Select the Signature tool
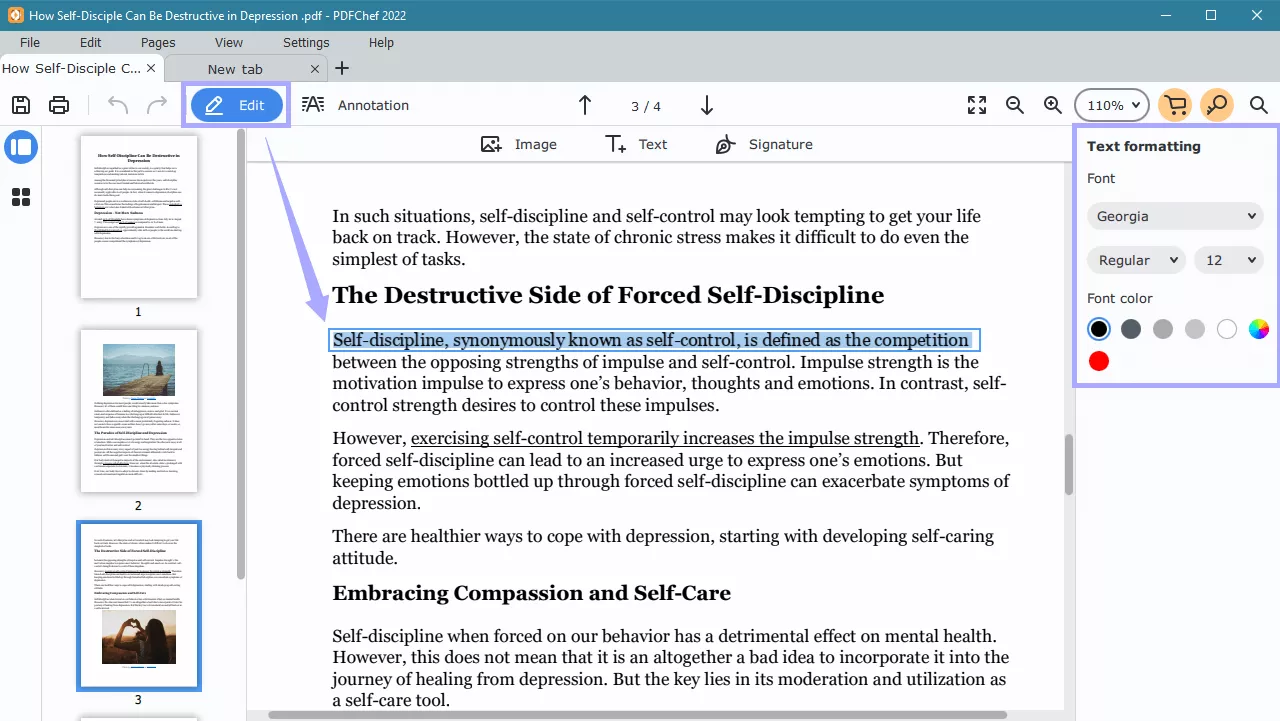The width and height of the screenshot is (1280, 721). 763,144
